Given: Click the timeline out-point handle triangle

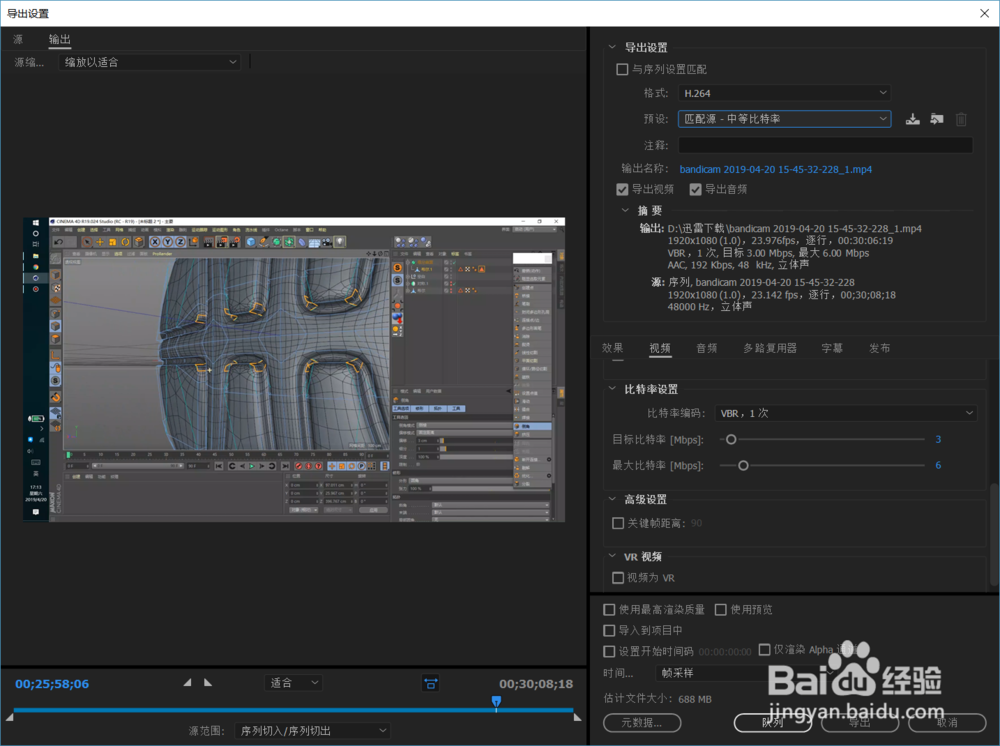Looking at the screenshot, I should click(577, 717).
